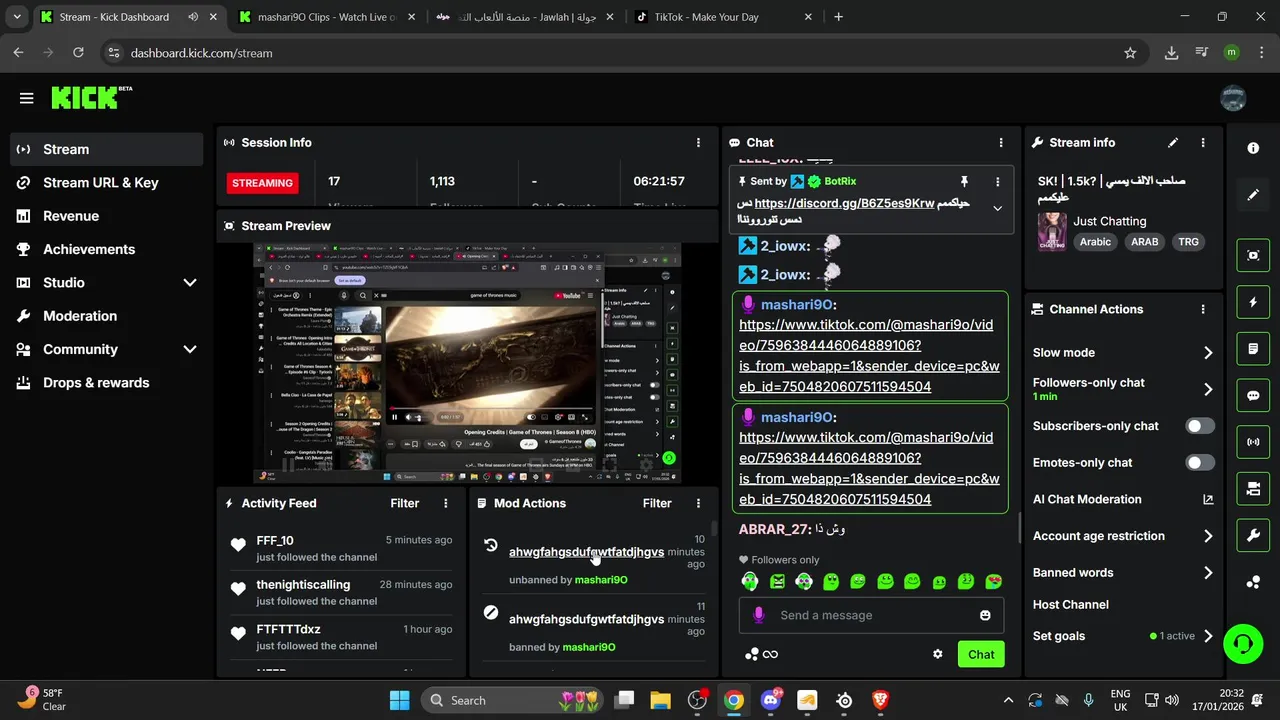This screenshot has height=720, width=1280.
Task: Click the Send a message field
Action: (870, 615)
